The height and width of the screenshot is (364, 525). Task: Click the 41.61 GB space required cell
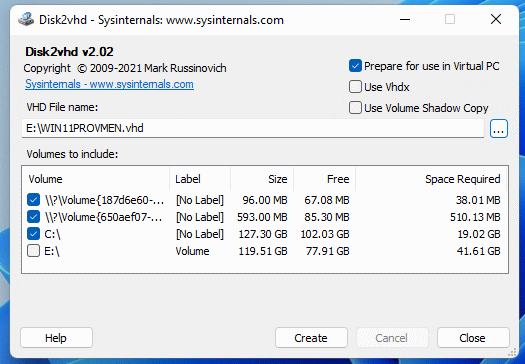click(x=478, y=251)
